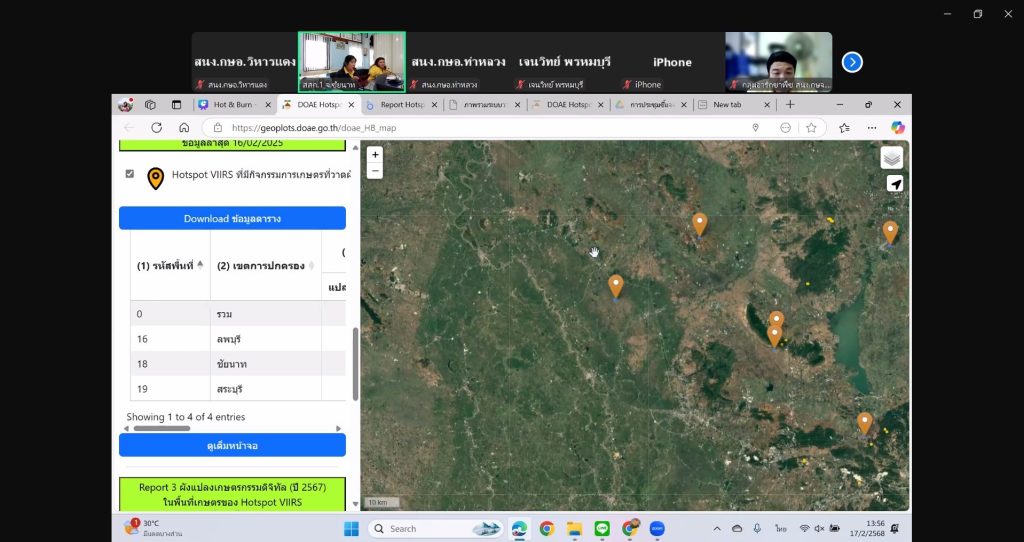Open browser settings and more menu
1024x542 pixels.
click(872, 128)
